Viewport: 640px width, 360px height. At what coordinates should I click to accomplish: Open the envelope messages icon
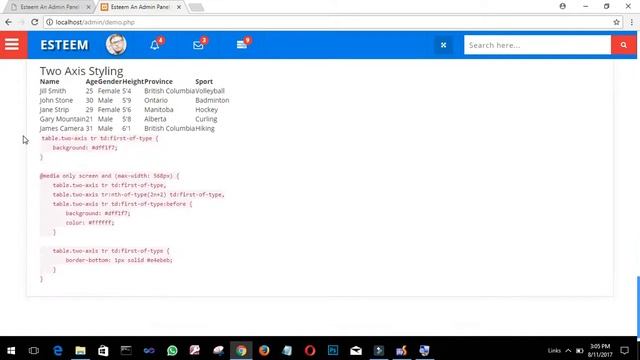(198, 45)
